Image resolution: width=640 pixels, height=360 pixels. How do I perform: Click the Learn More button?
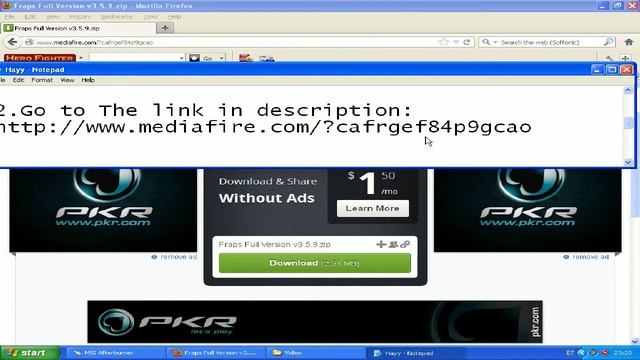point(373,209)
